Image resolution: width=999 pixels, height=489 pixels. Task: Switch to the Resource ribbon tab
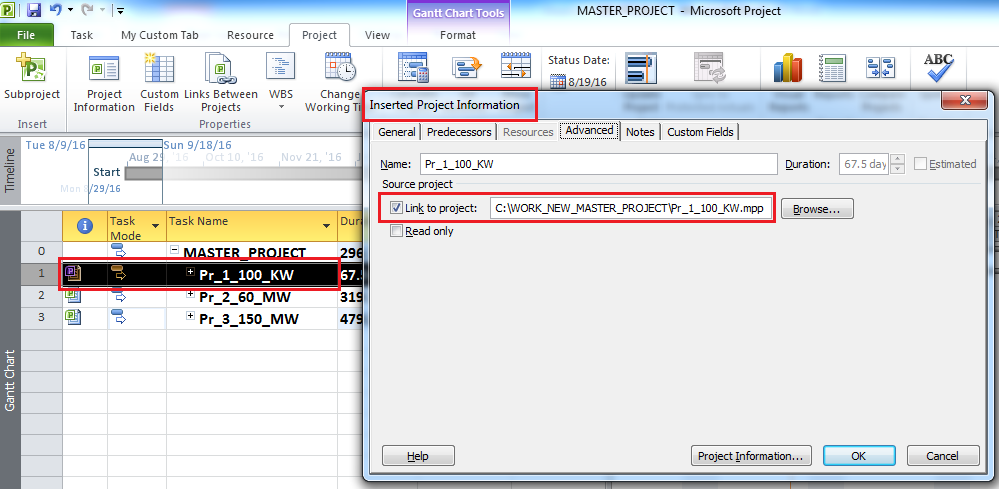click(250, 36)
